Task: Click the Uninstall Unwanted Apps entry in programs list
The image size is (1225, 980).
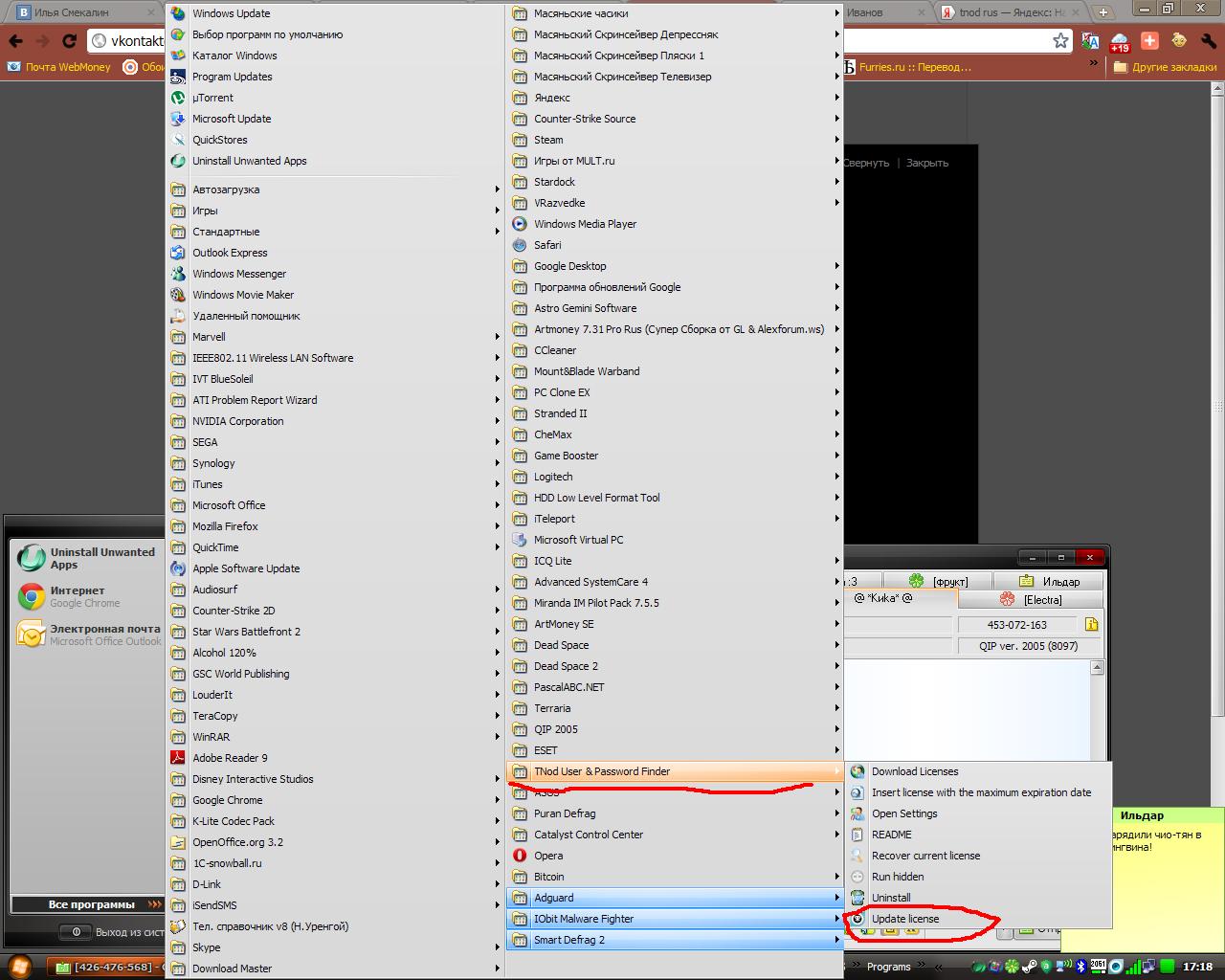Action: (x=335, y=161)
